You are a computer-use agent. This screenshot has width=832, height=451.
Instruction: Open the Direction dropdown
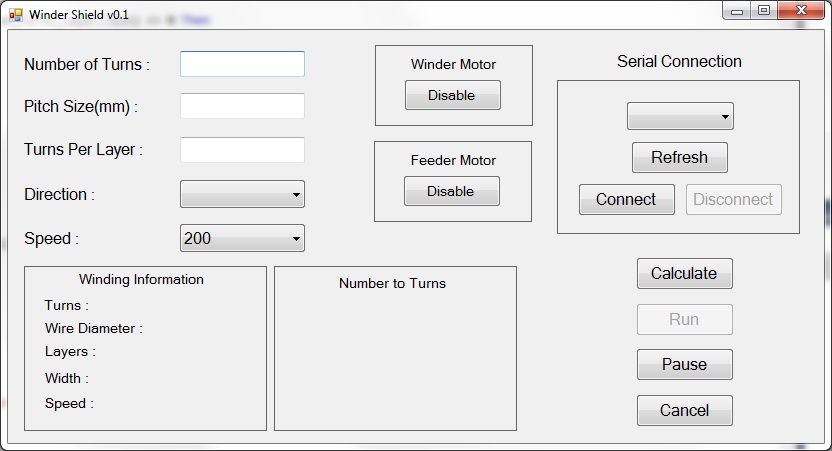pos(242,194)
